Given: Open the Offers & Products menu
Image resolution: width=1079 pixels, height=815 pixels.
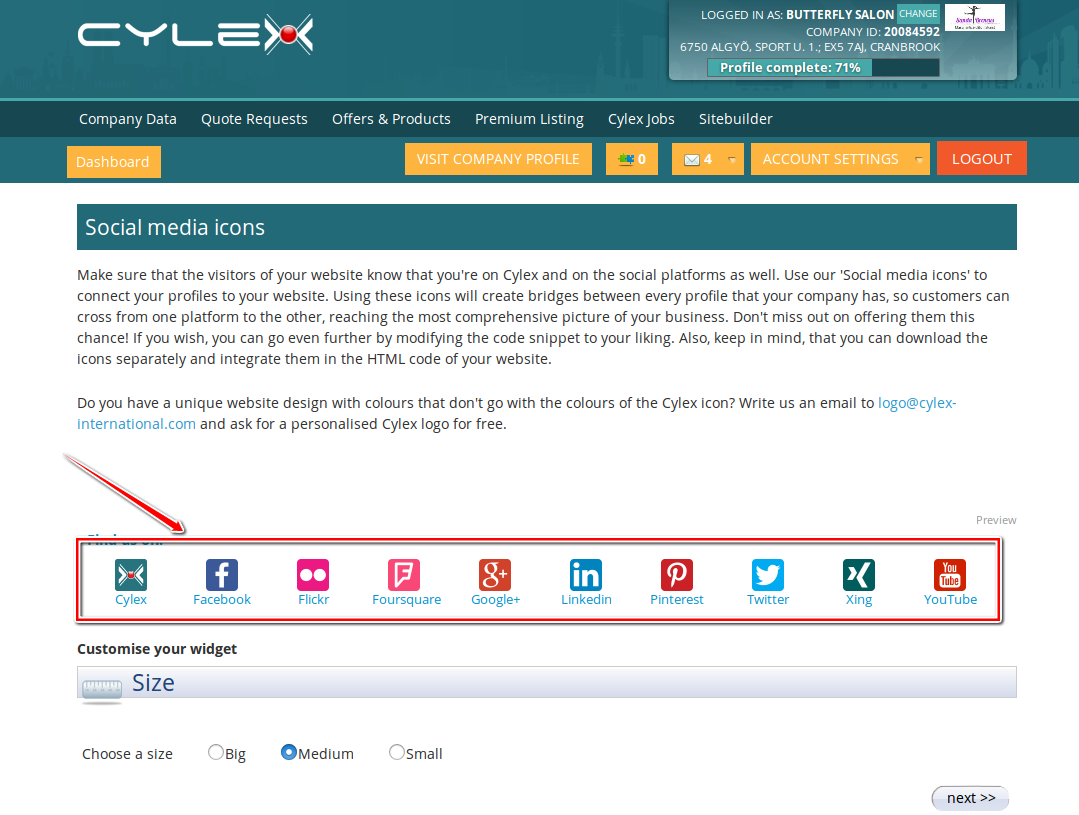Looking at the screenshot, I should click(x=391, y=118).
